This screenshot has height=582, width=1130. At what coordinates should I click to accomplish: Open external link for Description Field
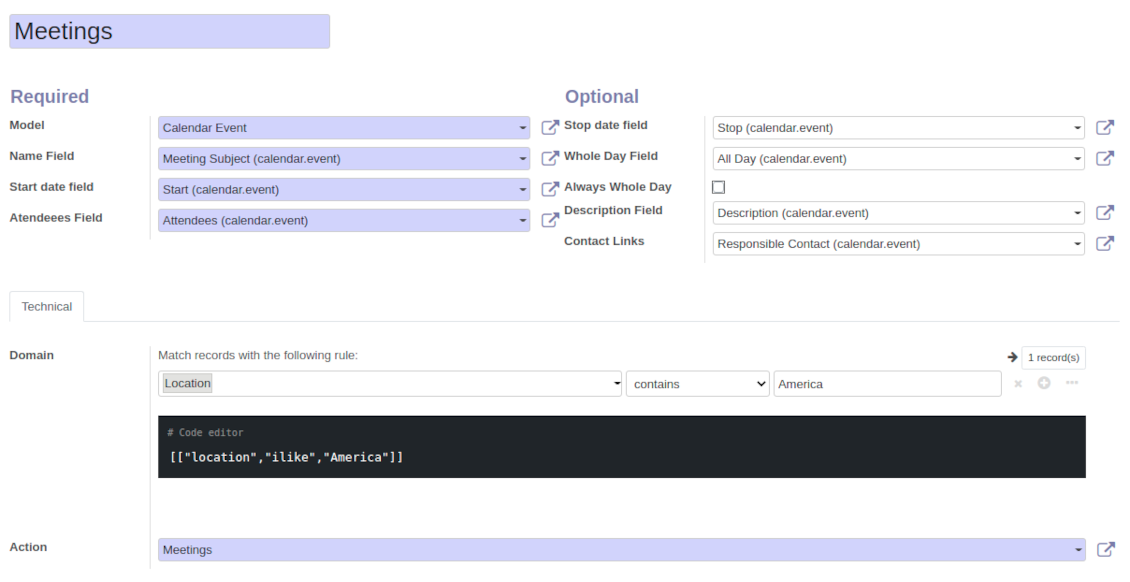coord(1104,213)
